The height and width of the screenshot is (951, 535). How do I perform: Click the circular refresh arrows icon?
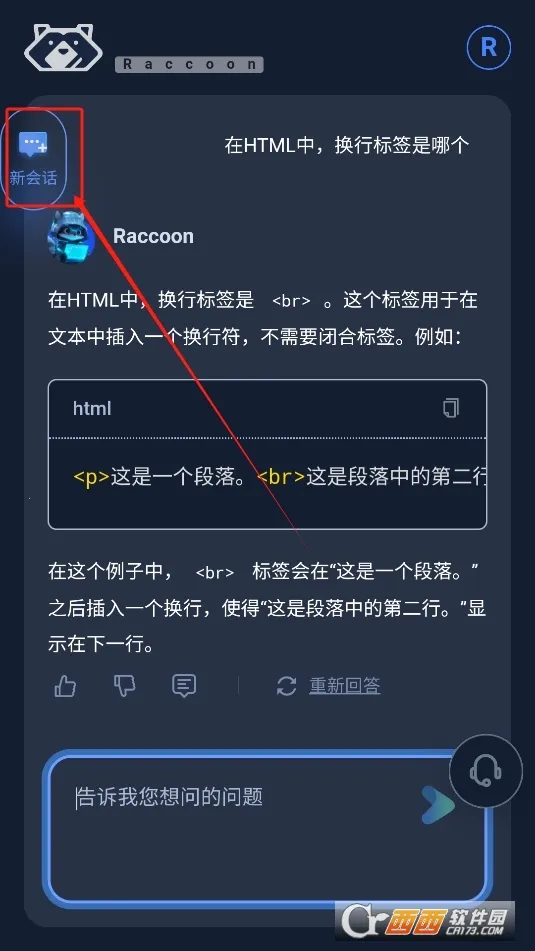click(286, 686)
